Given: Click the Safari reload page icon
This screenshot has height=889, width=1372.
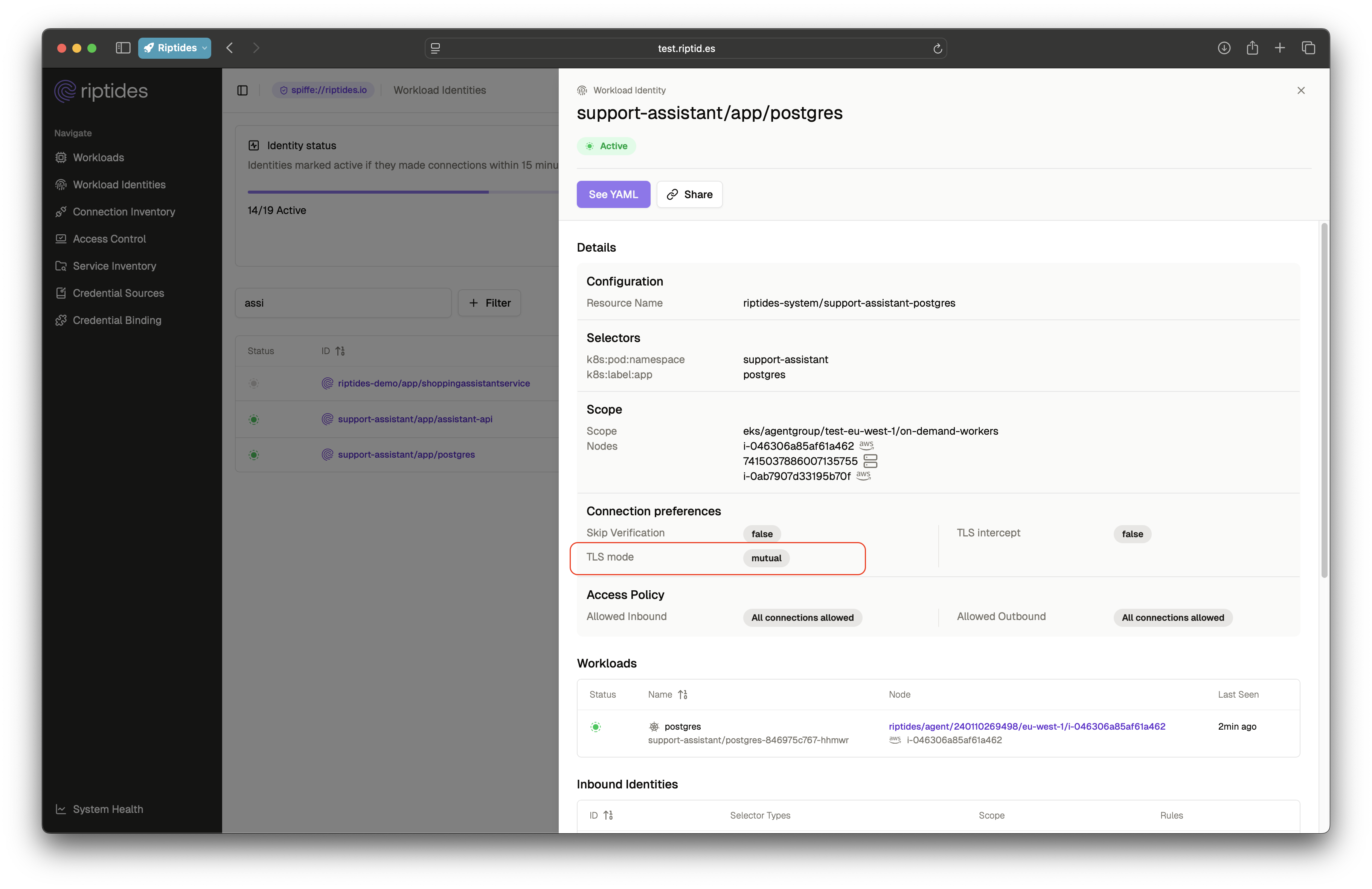Looking at the screenshot, I should 938,49.
